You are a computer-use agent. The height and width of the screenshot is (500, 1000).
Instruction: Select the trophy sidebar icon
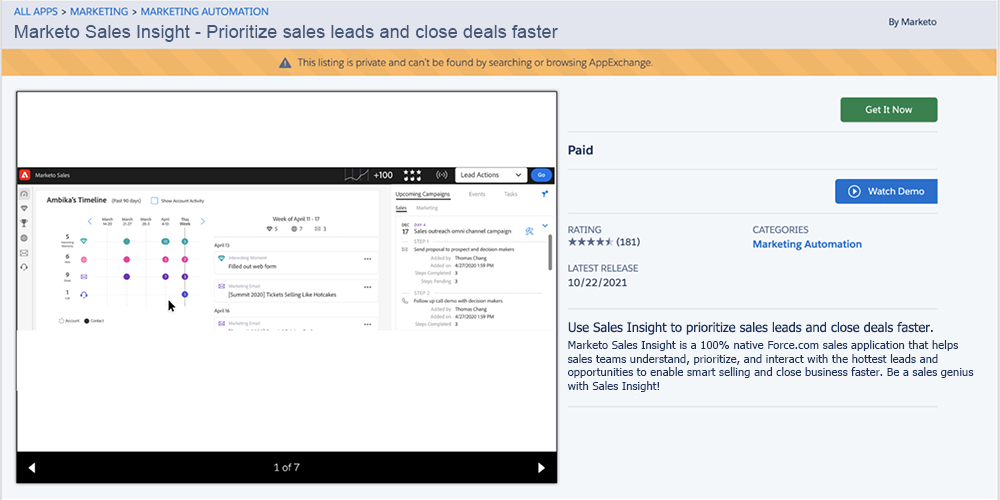(24, 223)
